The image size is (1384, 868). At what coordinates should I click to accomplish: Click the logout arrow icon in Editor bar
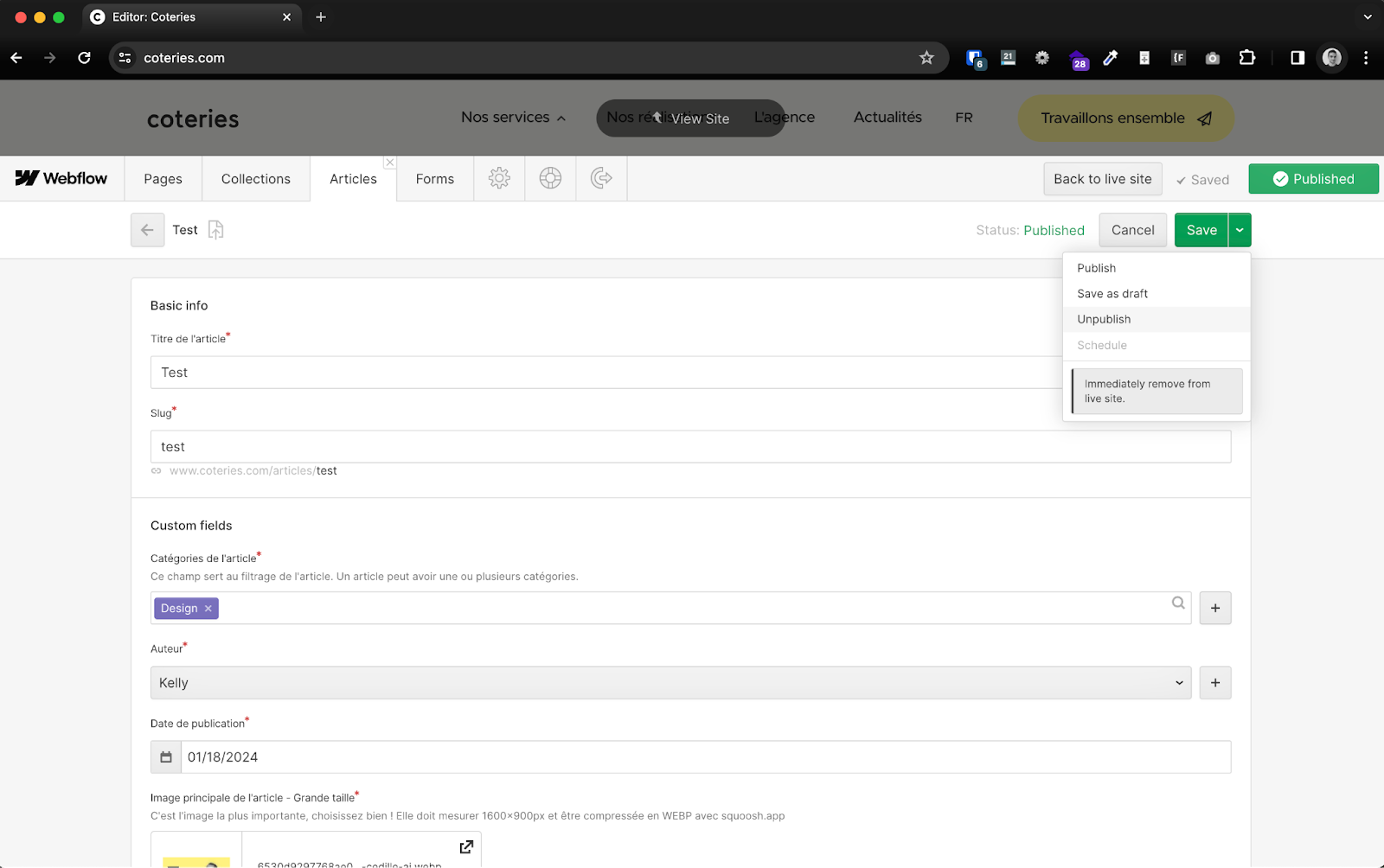pos(601,178)
